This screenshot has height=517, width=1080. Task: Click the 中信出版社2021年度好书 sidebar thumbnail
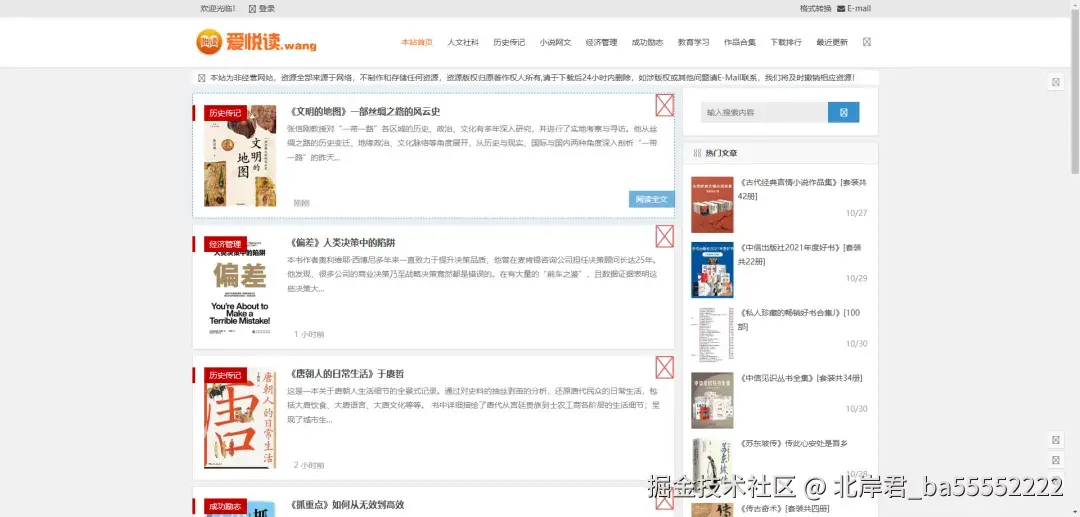[712, 270]
